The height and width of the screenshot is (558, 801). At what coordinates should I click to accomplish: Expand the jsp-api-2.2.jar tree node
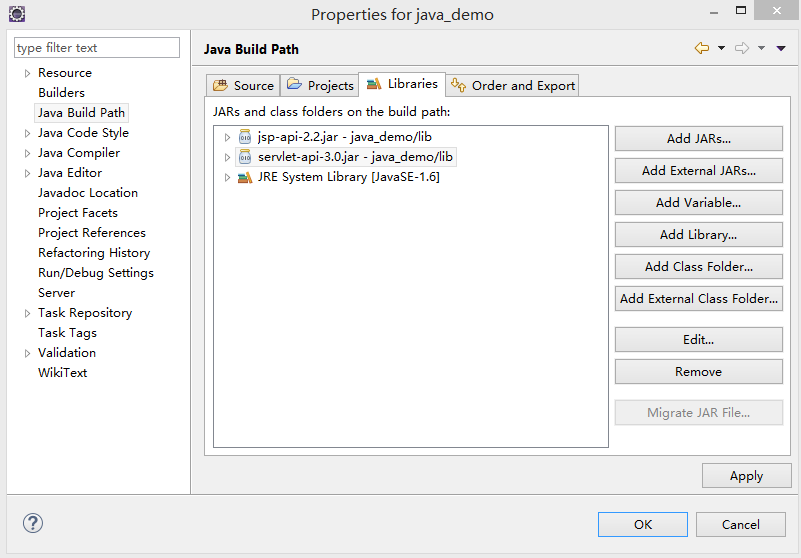(227, 137)
